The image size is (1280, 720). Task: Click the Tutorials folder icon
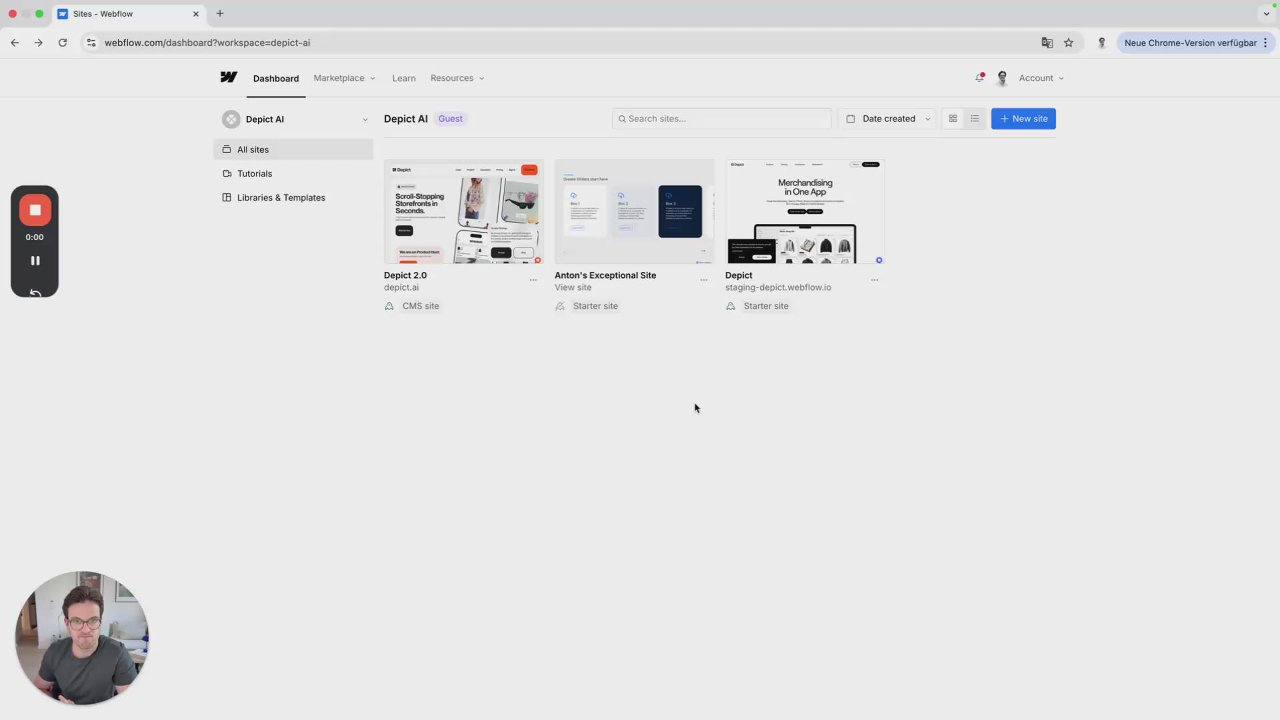pyautogui.click(x=227, y=173)
